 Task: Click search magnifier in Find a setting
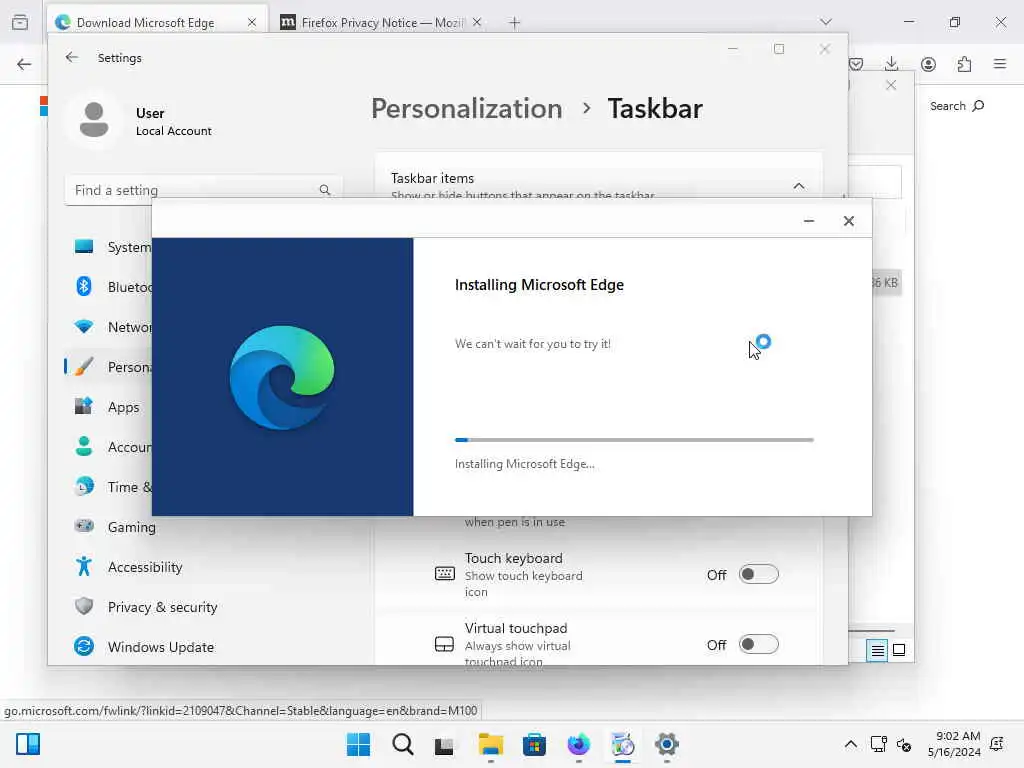pyautogui.click(x=325, y=190)
